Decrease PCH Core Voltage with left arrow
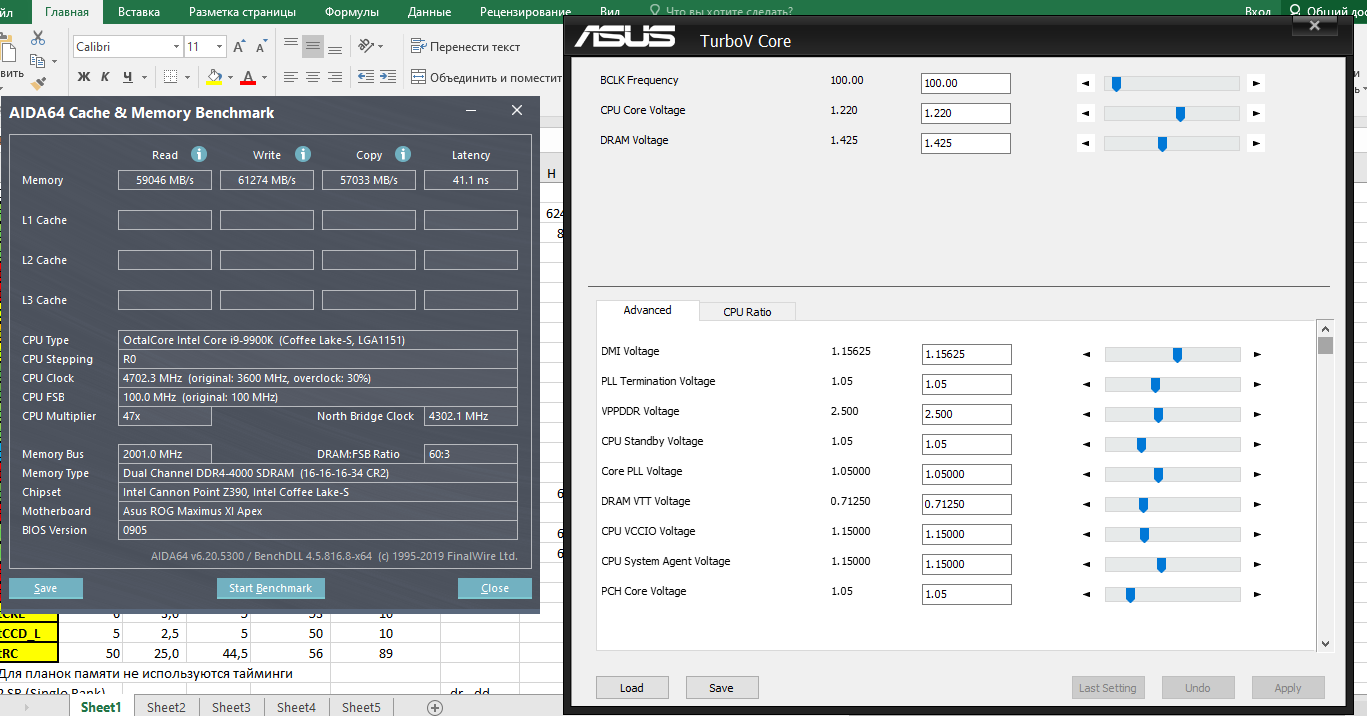Screen dimensions: 1367x716 [1087, 594]
